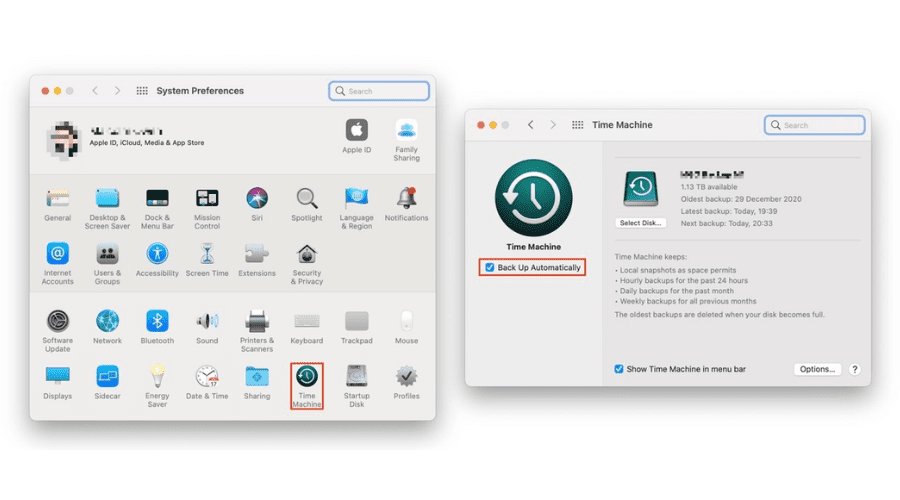Click '1.13 TB available' text
This screenshot has height=500, width=900.
[709, 187]
